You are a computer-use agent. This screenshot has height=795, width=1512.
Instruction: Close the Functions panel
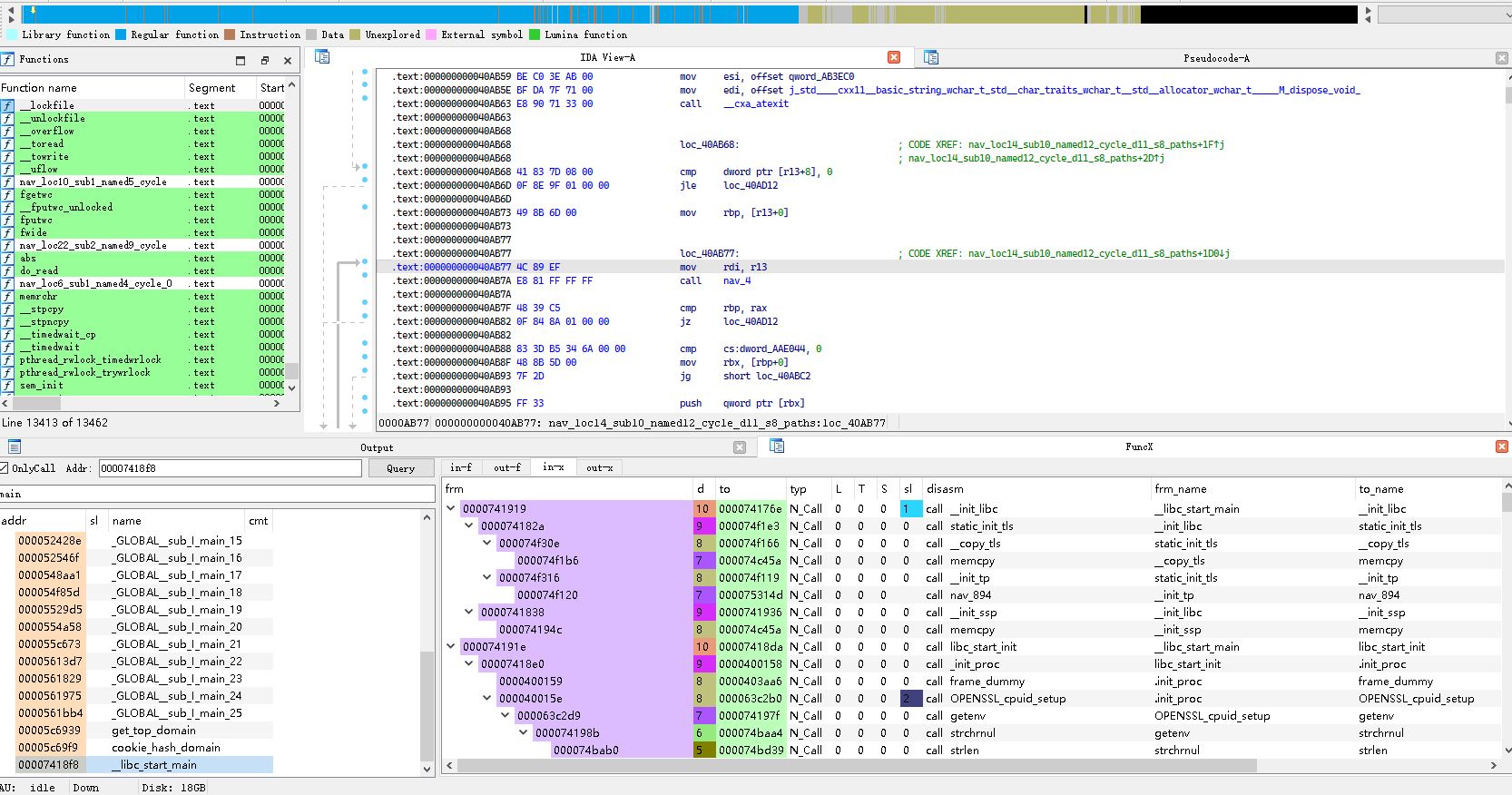288,60
